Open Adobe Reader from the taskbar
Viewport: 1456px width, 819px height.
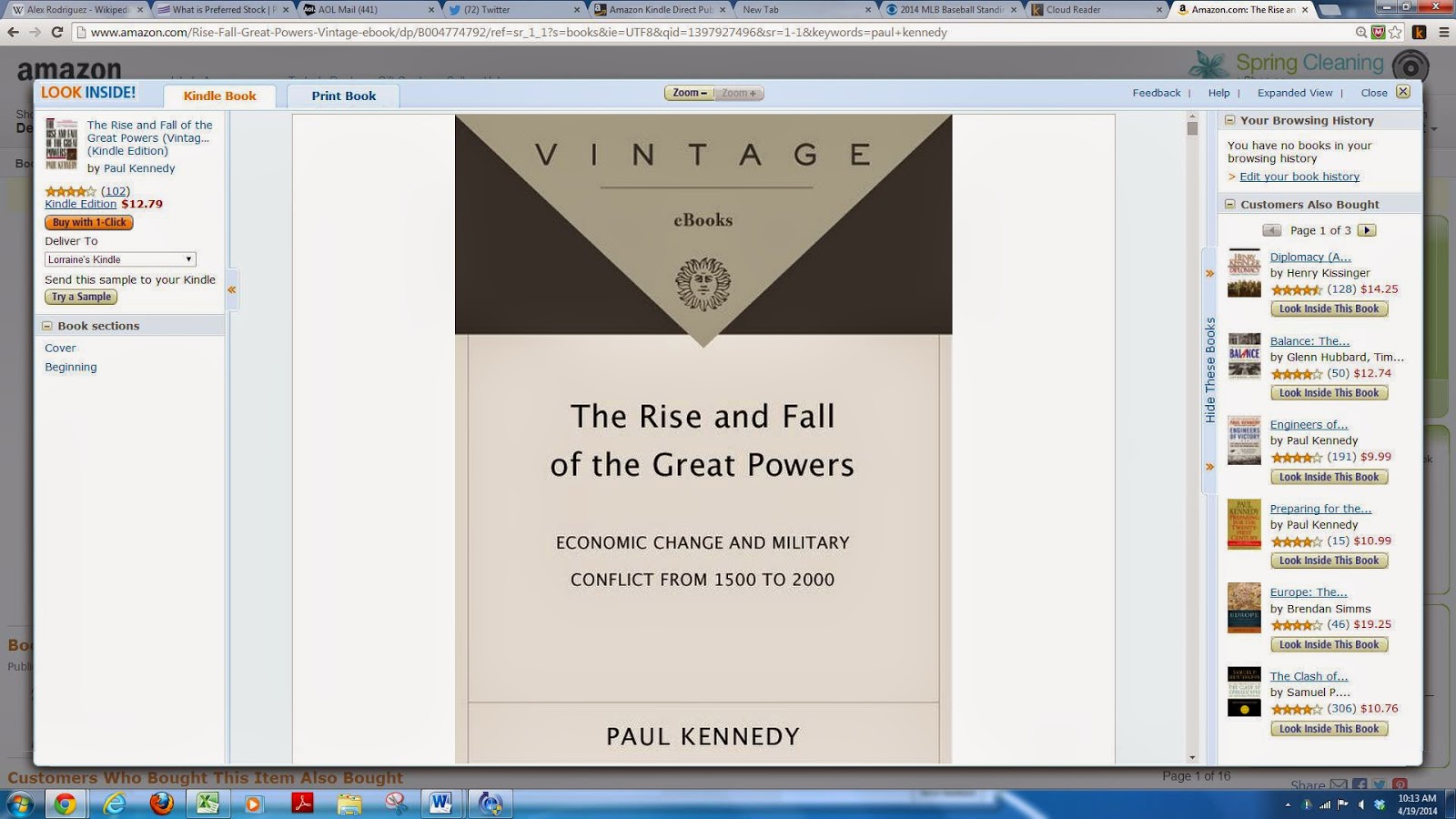pyautogui.click(x=302, y=804)
